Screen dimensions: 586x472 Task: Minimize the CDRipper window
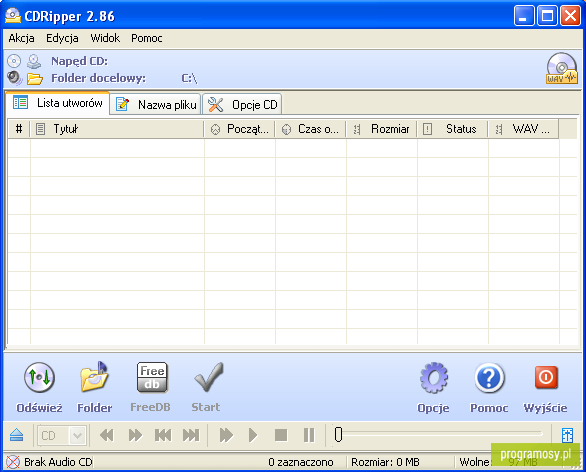point(524,15)
